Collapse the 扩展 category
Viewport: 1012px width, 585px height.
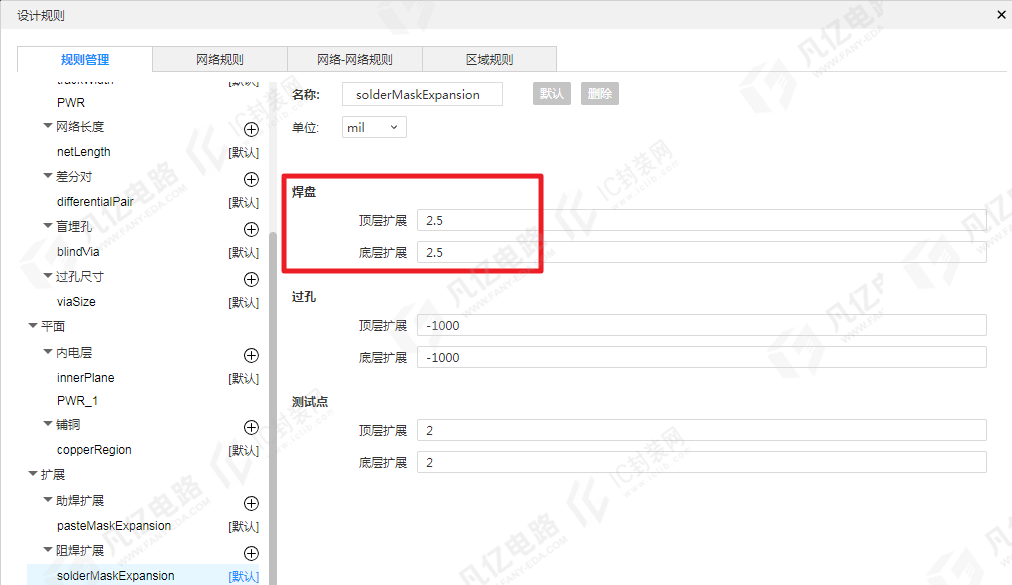[x=33, y=474]
